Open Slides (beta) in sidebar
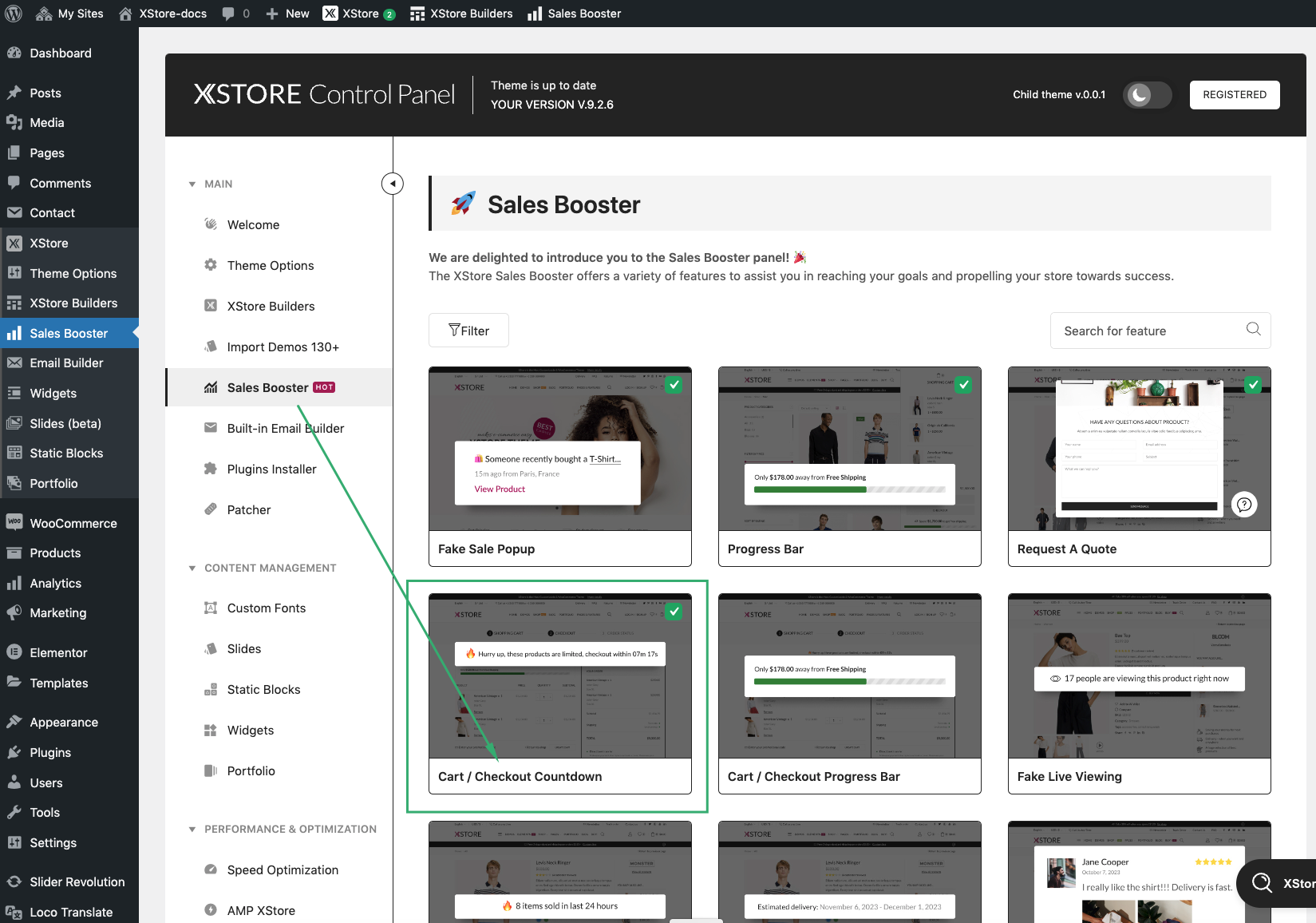This screenshot has height=923, width=1316. (x=69, y=423)
